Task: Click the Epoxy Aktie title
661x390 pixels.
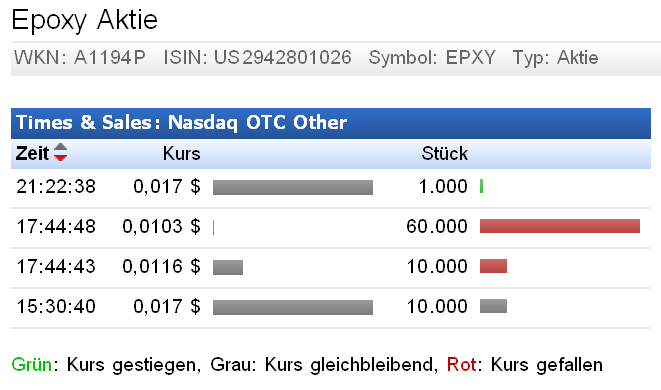Action: (x=84, y=20)
